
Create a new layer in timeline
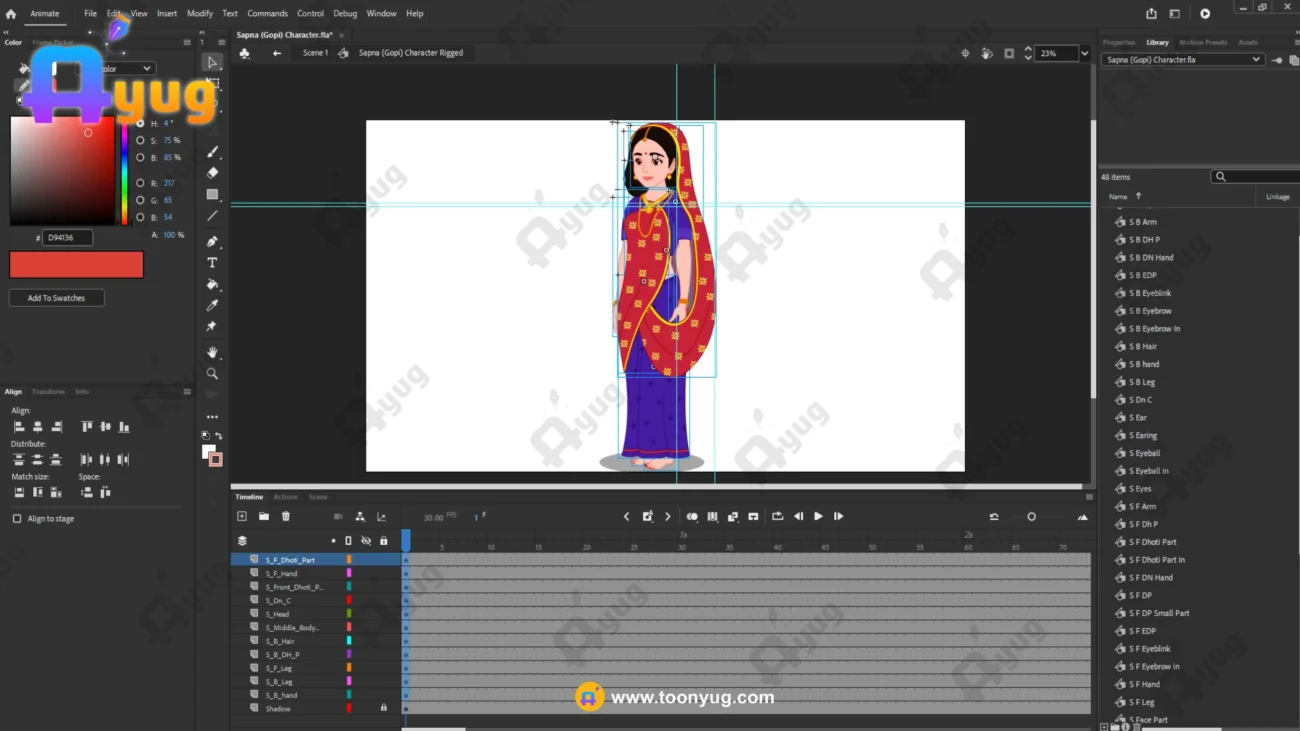click(242, 517)
